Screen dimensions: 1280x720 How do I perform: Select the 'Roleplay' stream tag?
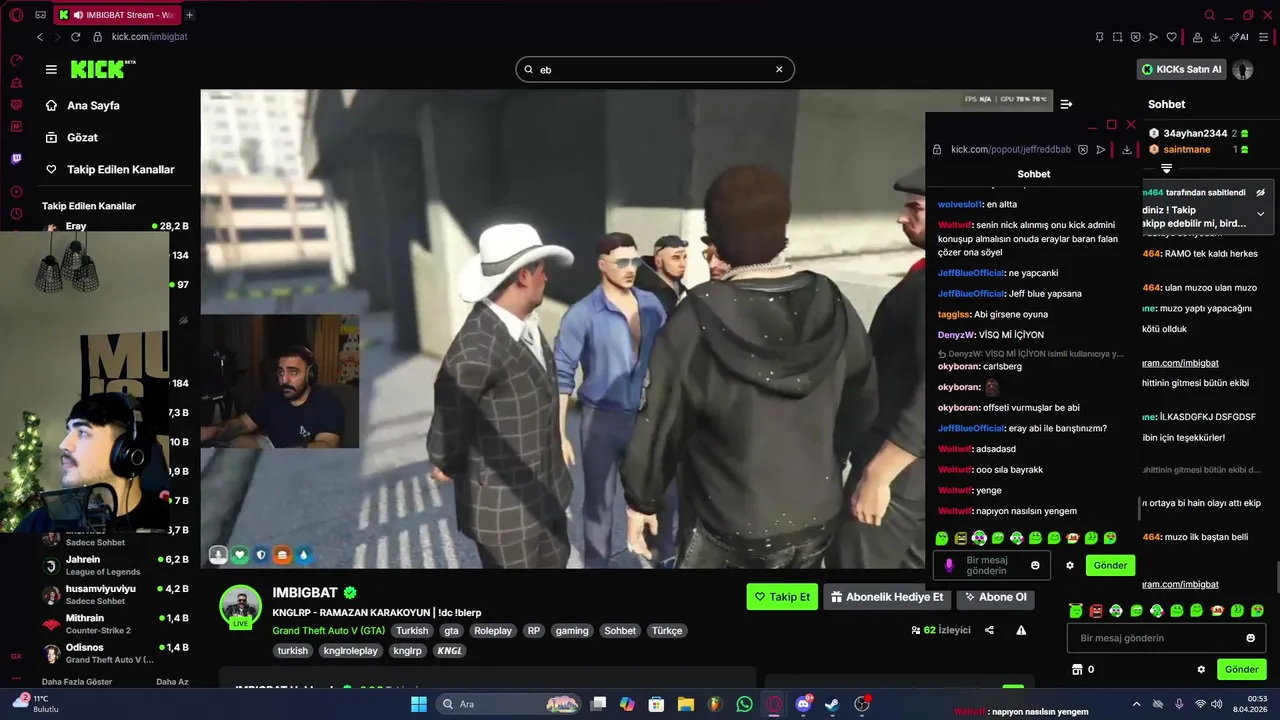(492, 631)
